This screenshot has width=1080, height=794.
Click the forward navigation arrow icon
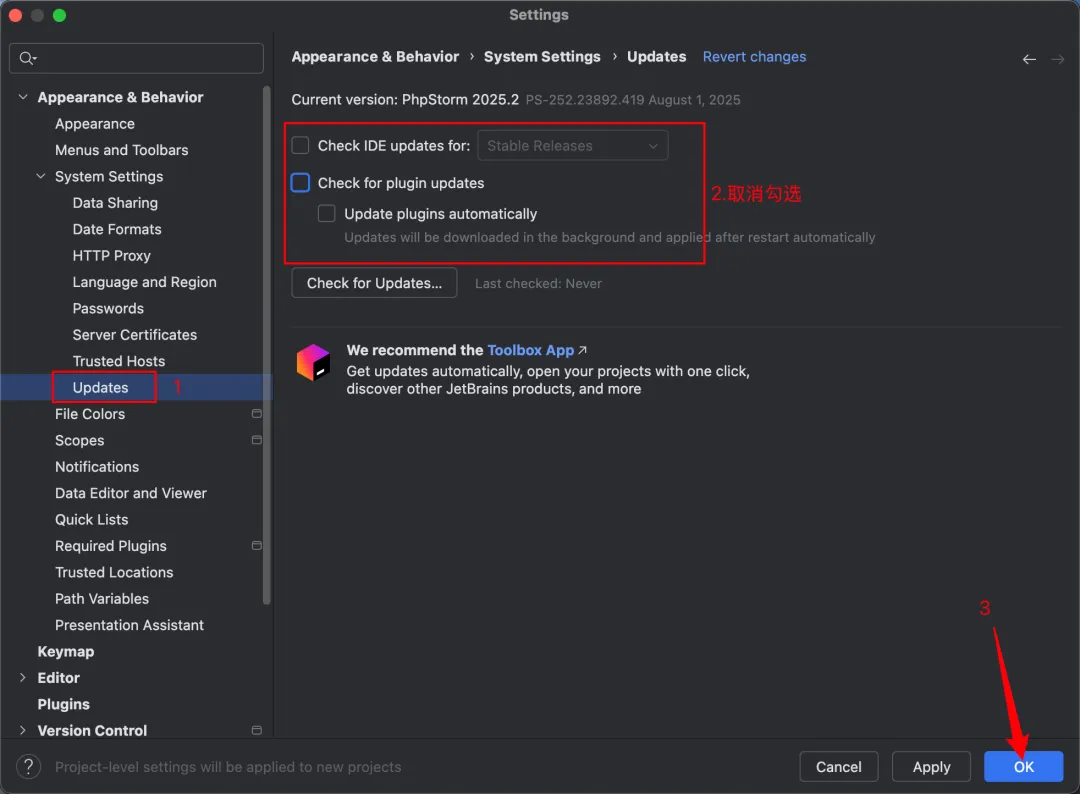(1057, 60)
